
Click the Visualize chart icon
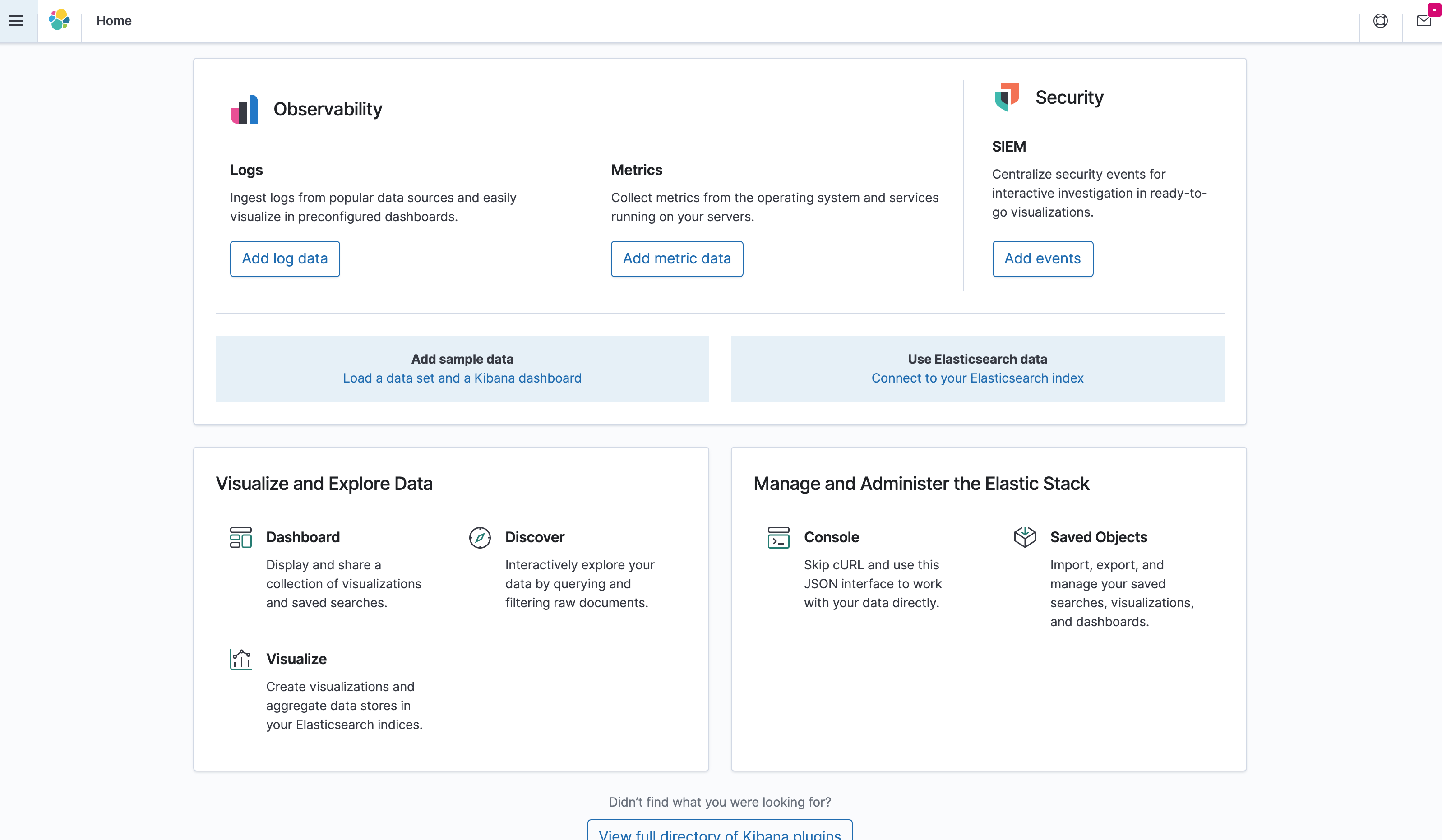[x=240, y=659]
